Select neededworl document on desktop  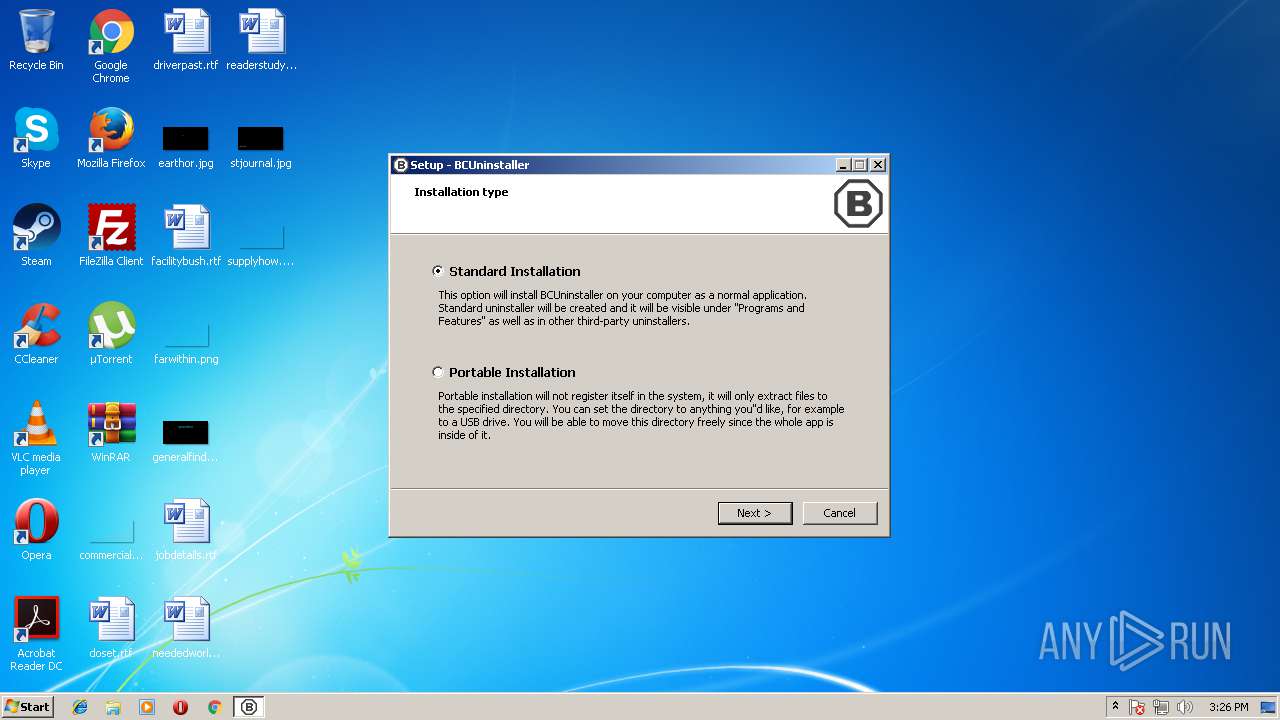(x=186, y=628)
